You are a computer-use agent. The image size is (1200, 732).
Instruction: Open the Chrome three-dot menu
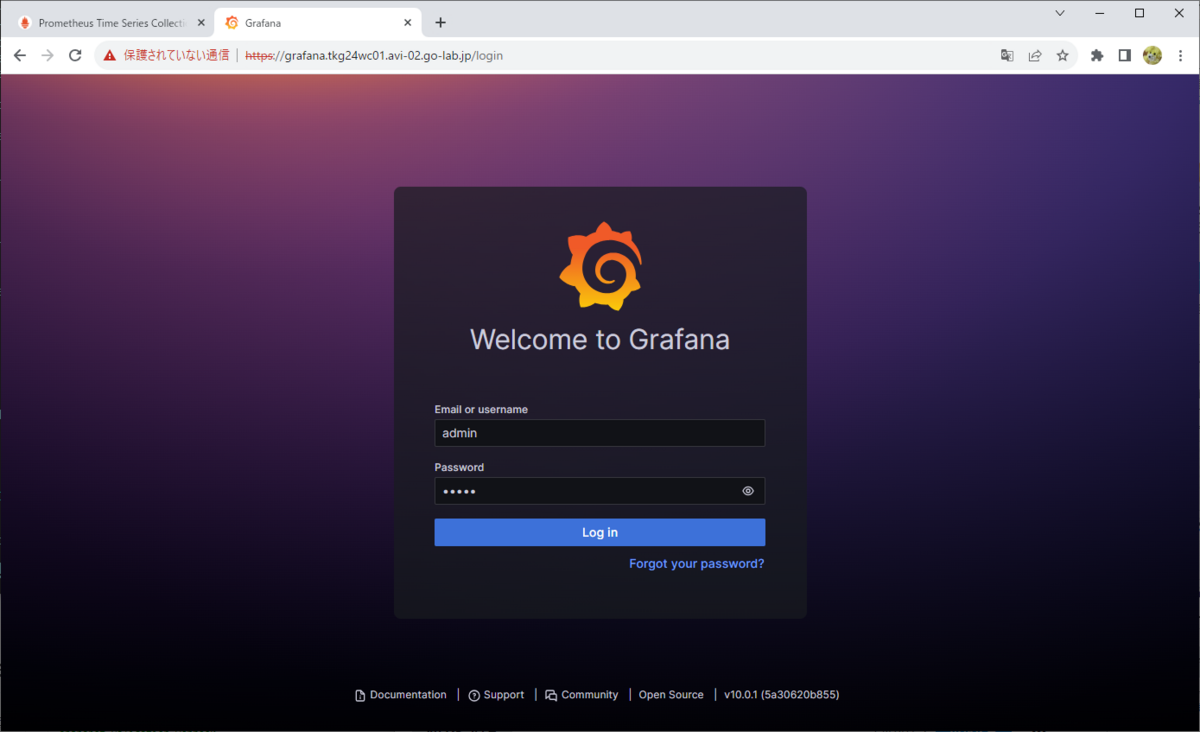(1181, 56)
